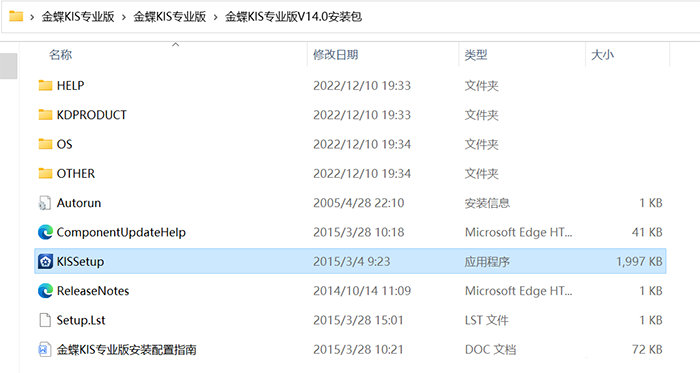This screenshot has height=373, width=700.
Task: Click KISSetup size 1,997 KB
Action: (639, 261)
